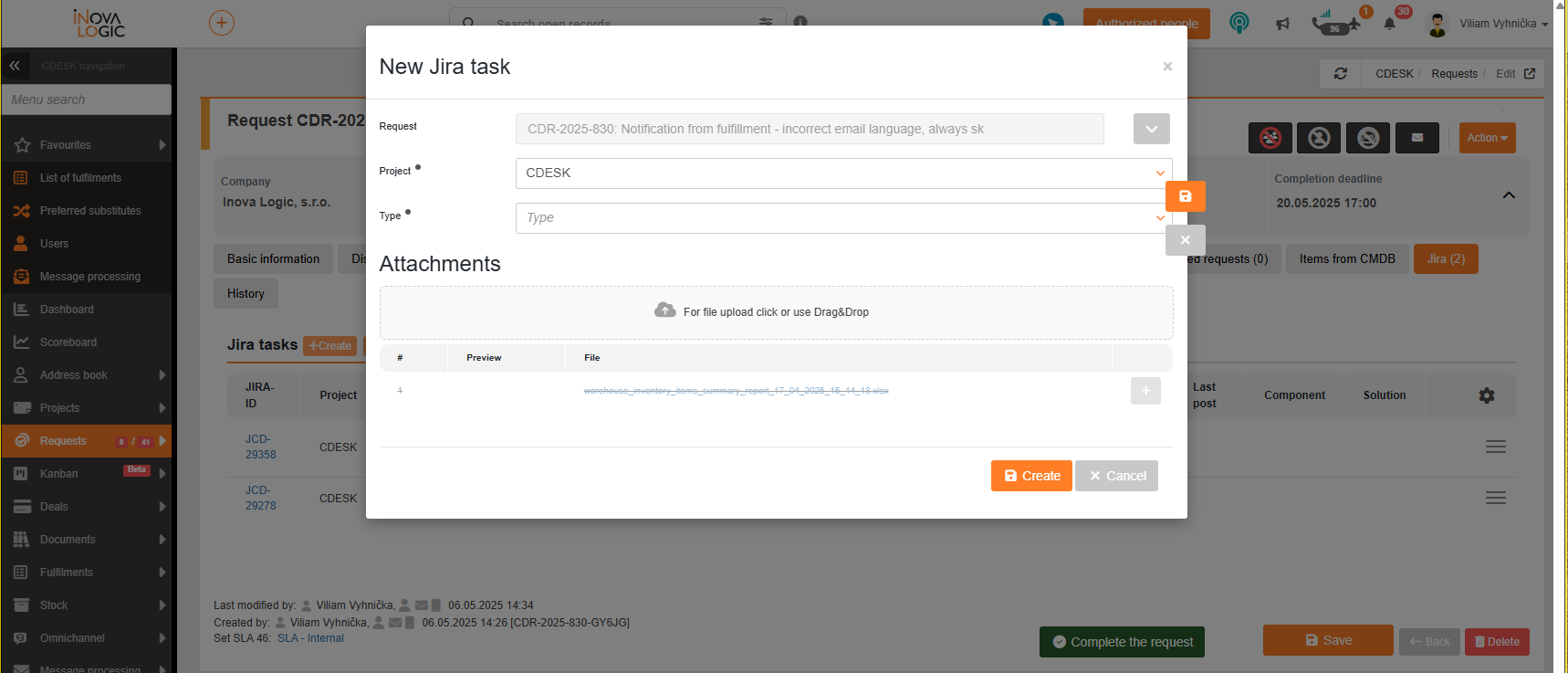Open row menu for JCD-29358
This screenshot has height=673, width=1568.
(1496, 447)
